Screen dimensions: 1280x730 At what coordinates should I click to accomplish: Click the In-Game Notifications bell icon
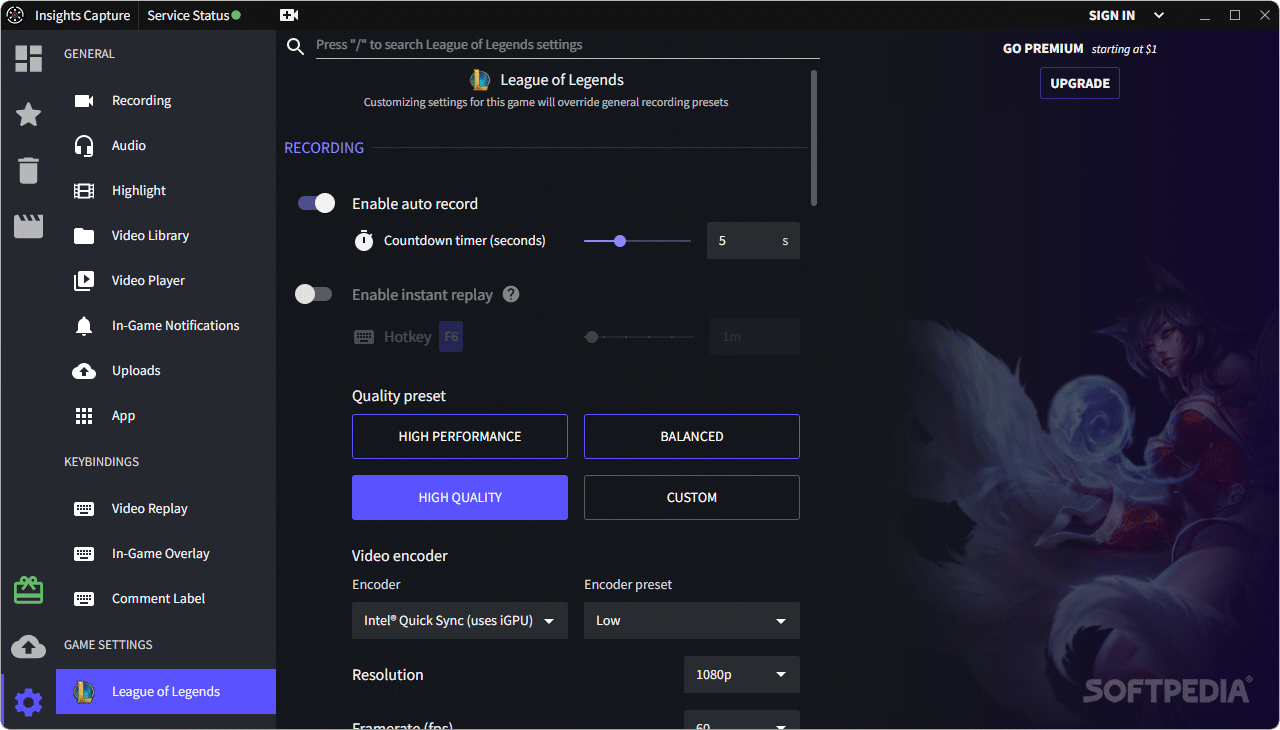(x=84, y=326)
